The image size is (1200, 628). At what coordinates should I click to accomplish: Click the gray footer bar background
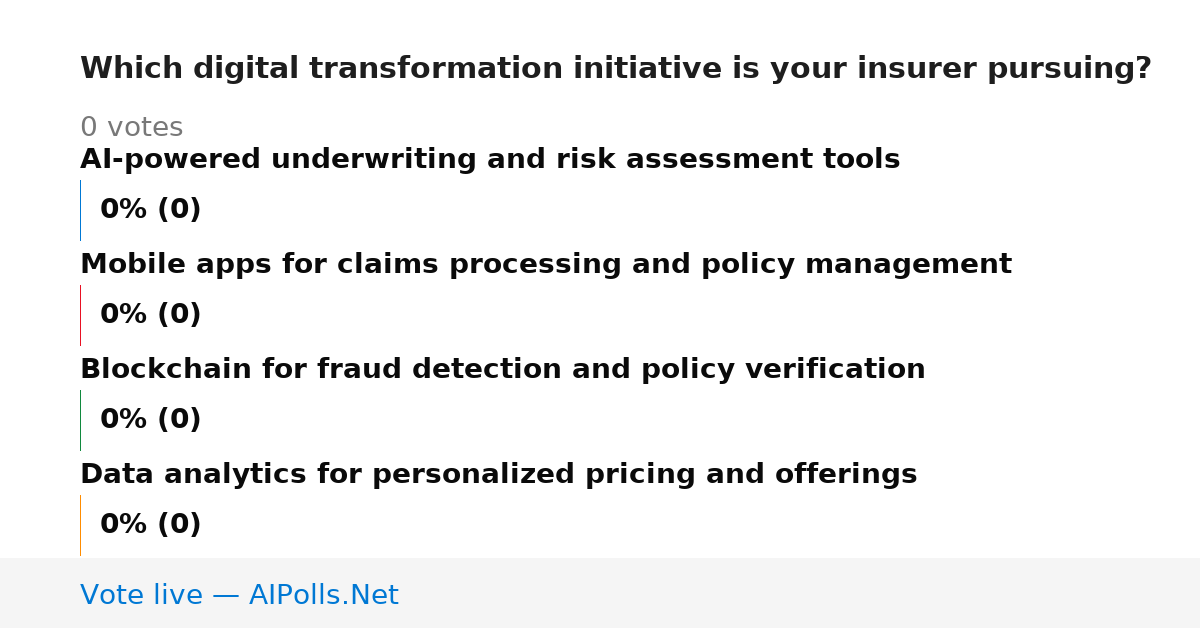pos(800,593)
